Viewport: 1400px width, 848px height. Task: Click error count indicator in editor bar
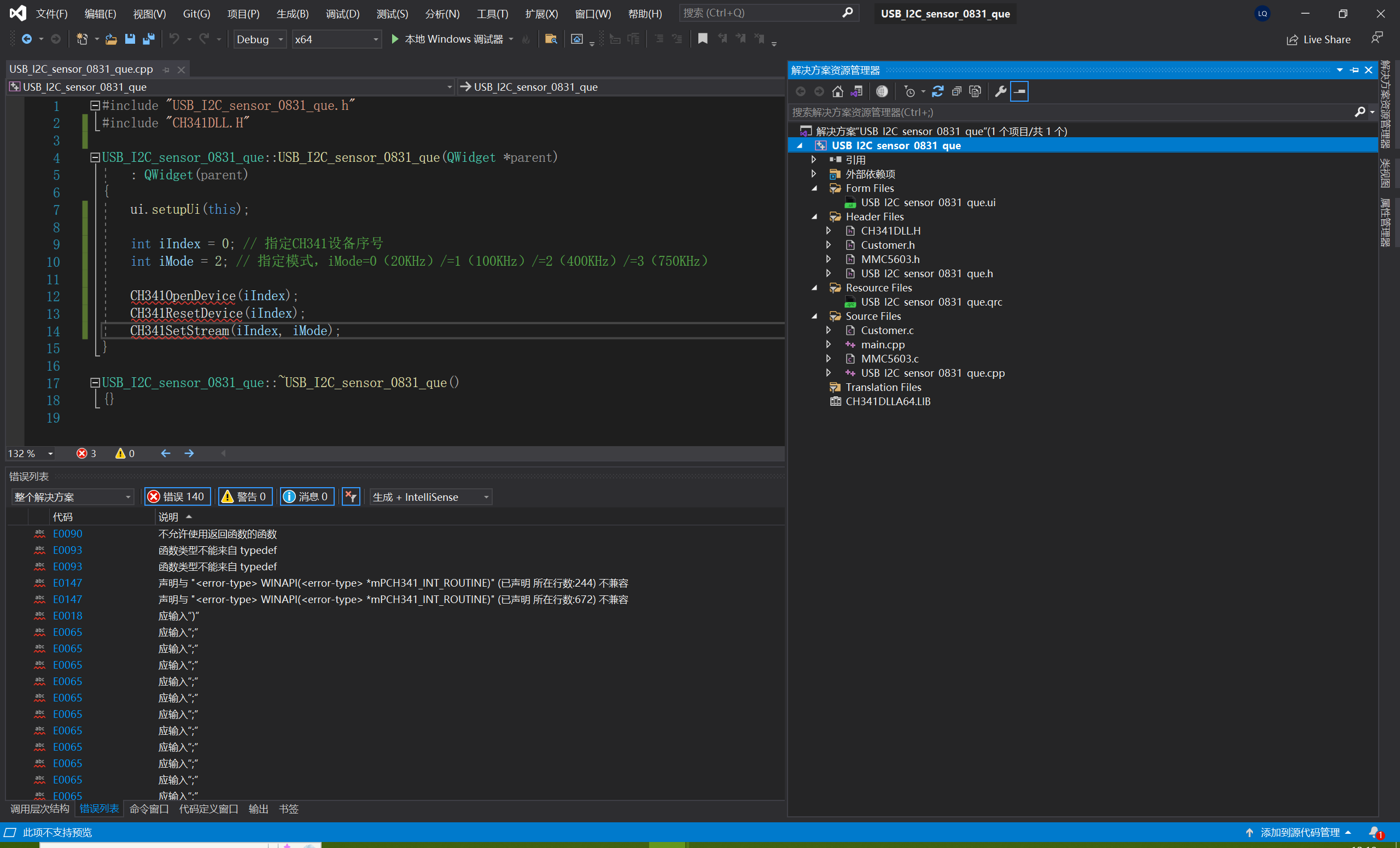click(x=86, y=453)
